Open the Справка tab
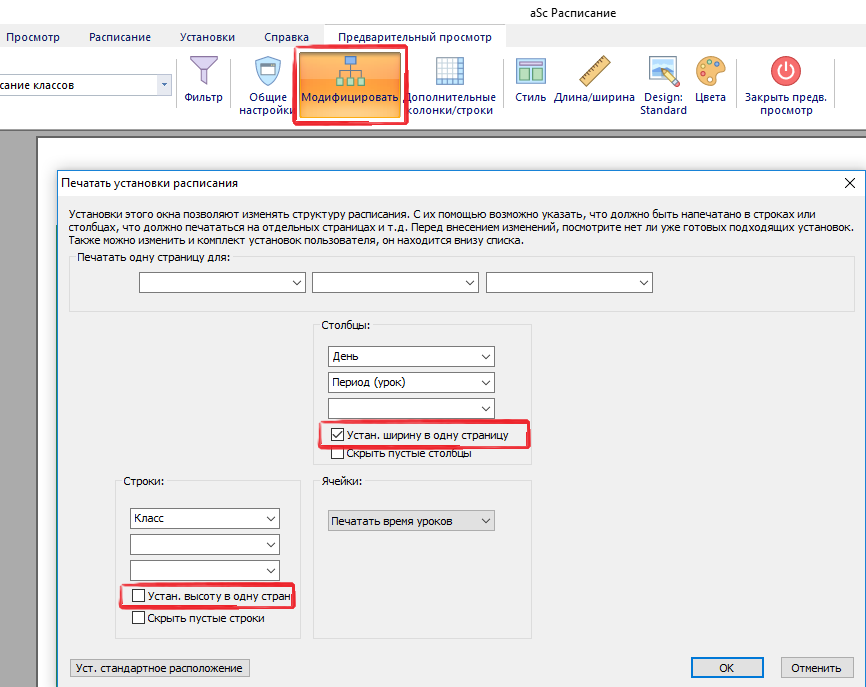The height and width of the screenshot is (687, 866). tap(286, 37)
